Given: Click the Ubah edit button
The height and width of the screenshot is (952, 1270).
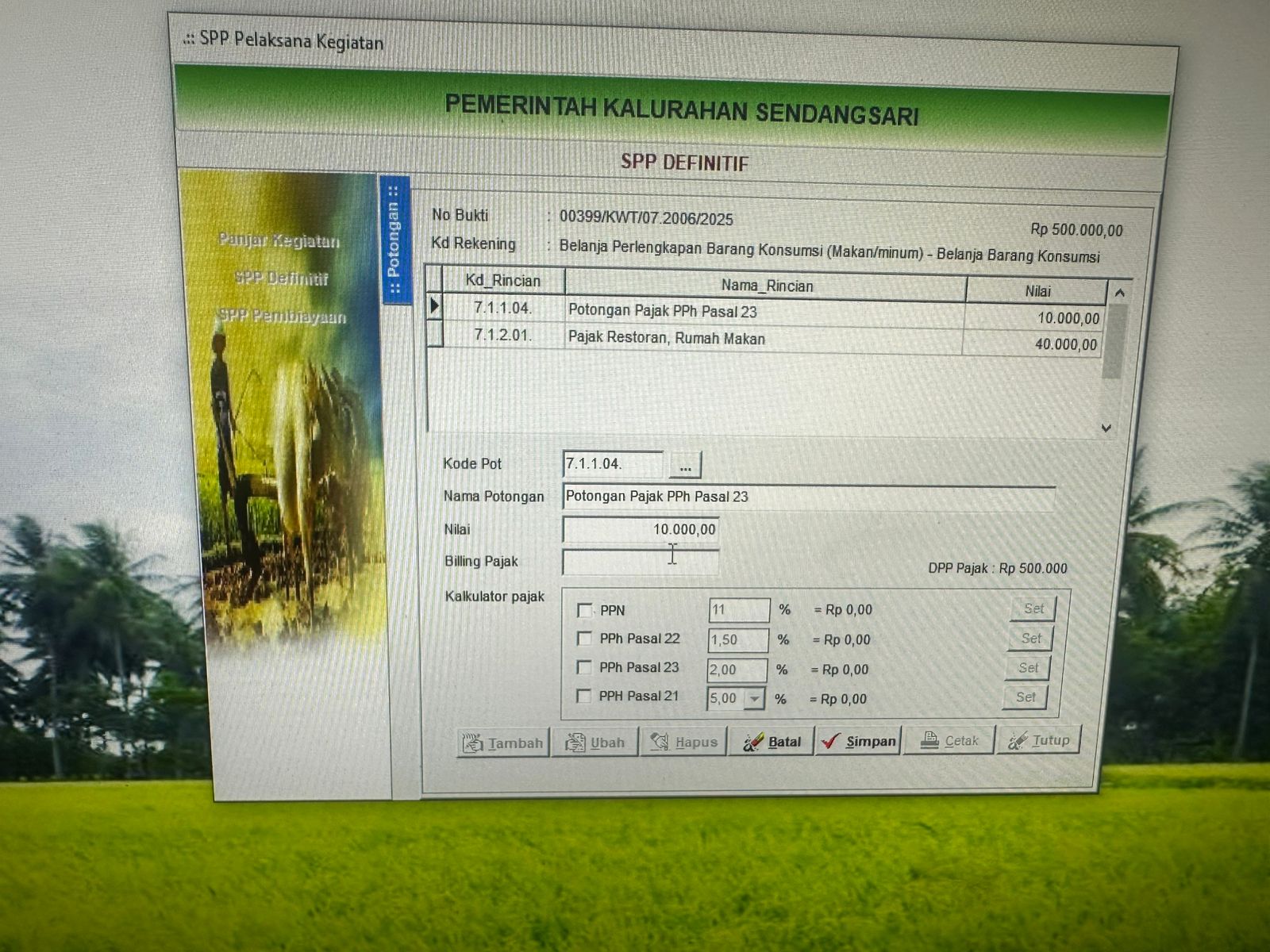Looking at the screenshot, I should [595, 743].
